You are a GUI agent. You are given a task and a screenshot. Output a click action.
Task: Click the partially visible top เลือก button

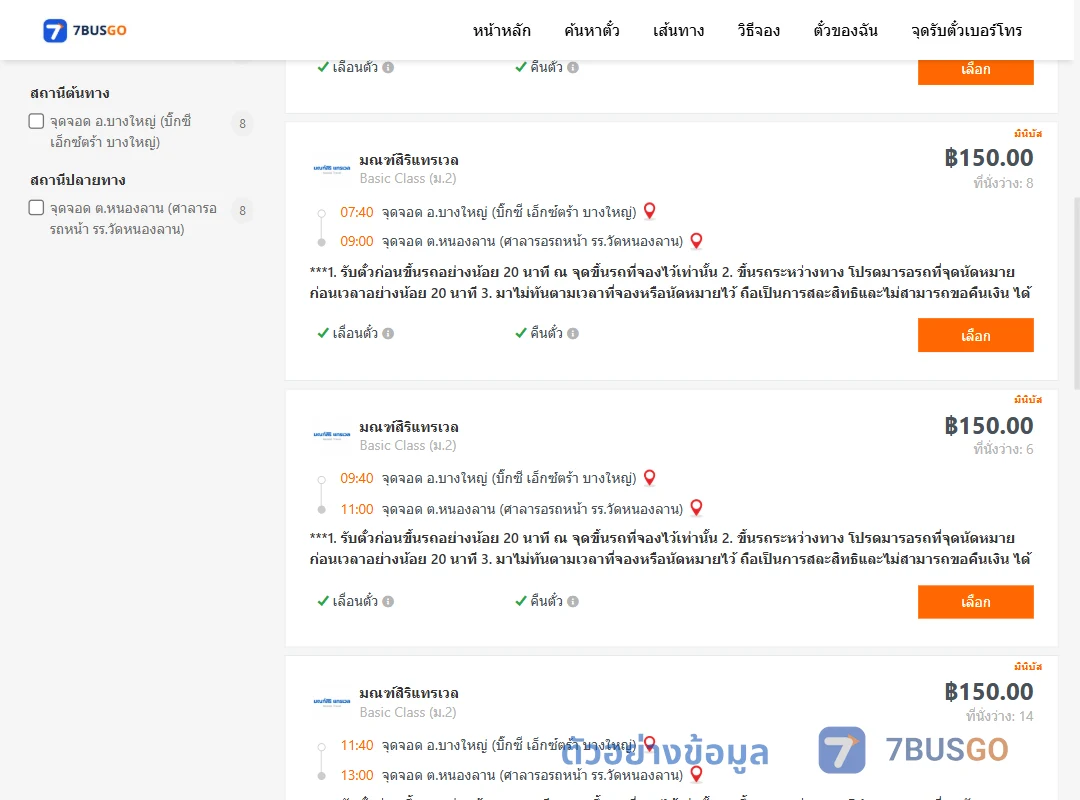[975, 72]
